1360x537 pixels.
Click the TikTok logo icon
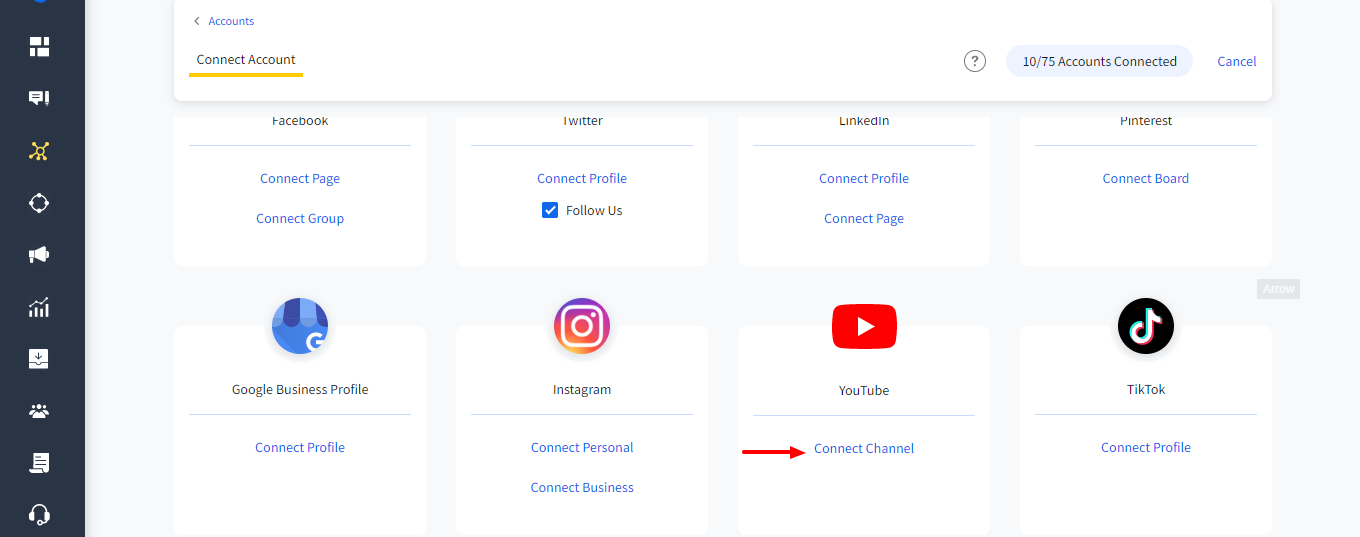coord(1146,326)
